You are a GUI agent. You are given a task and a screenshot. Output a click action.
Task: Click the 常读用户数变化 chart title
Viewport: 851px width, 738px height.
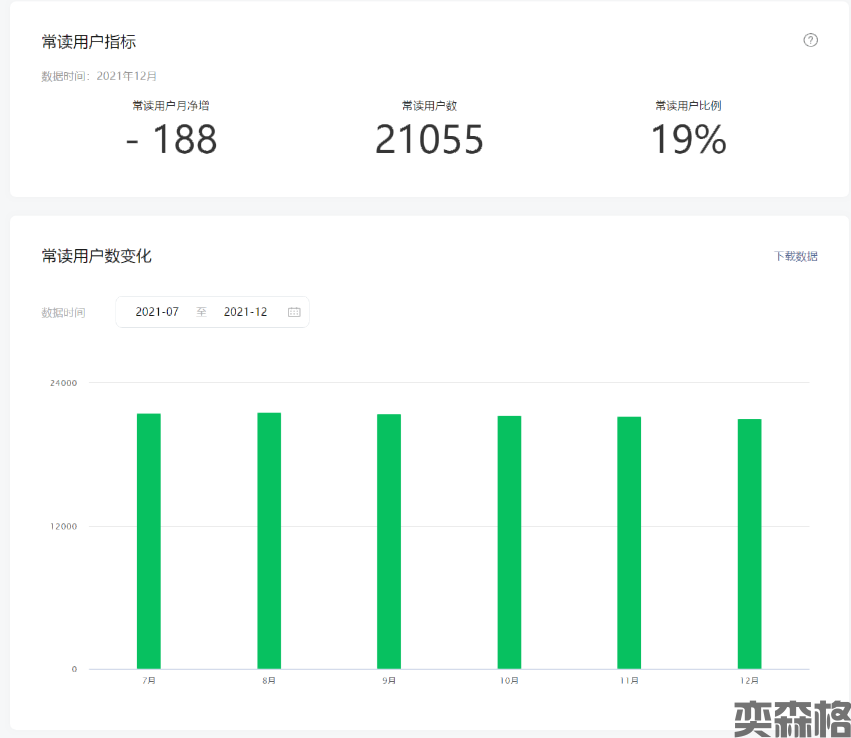click(x=97, y=256)
